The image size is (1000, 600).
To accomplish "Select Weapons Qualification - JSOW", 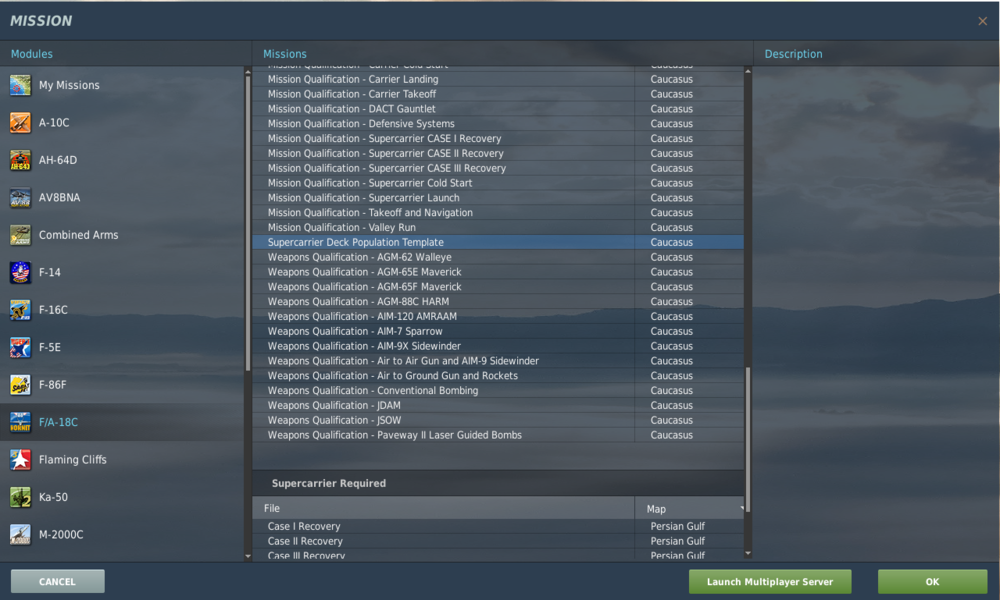I will [497, 420].
